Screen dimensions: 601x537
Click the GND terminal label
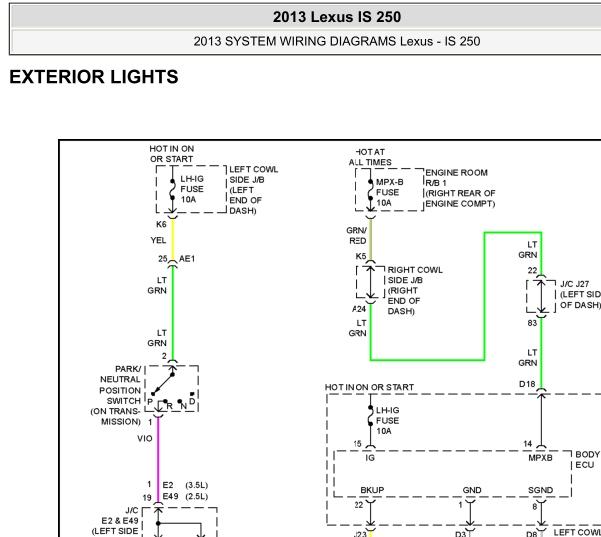pos(472,490)
